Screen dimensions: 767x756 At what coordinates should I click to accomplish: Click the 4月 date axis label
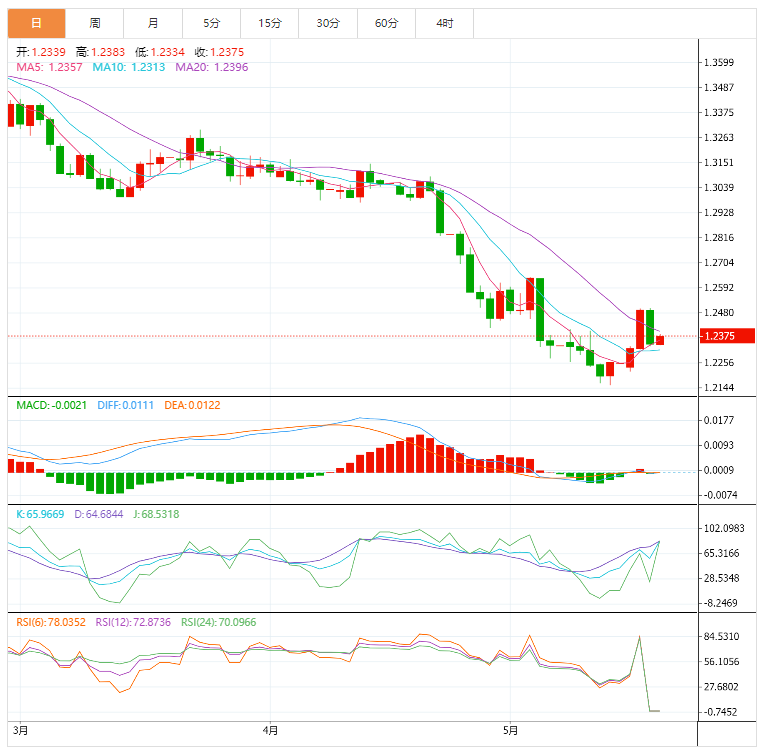pyautogui.click(x=270, y=731)
